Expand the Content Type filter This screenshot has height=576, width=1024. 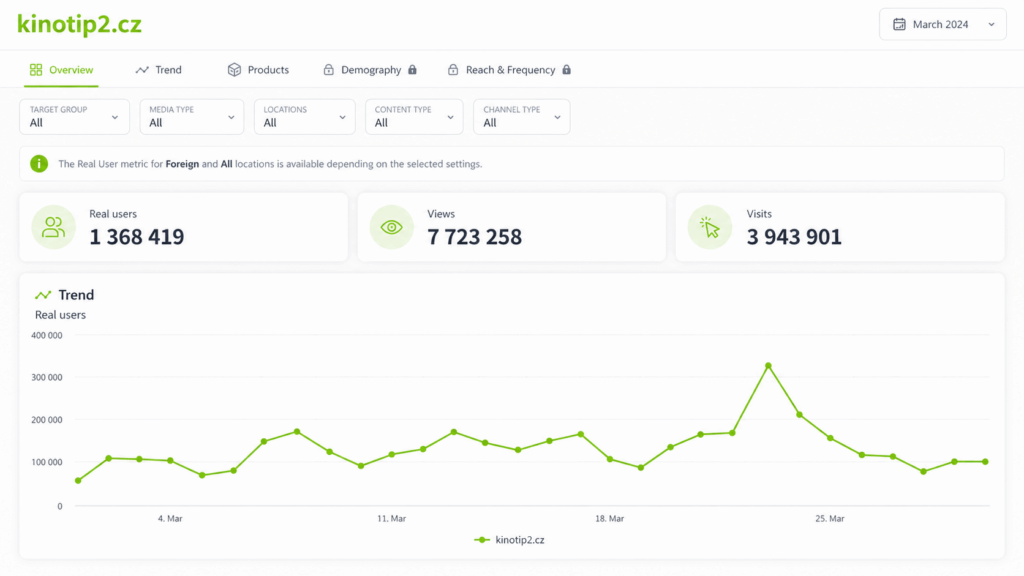point(414,117)
